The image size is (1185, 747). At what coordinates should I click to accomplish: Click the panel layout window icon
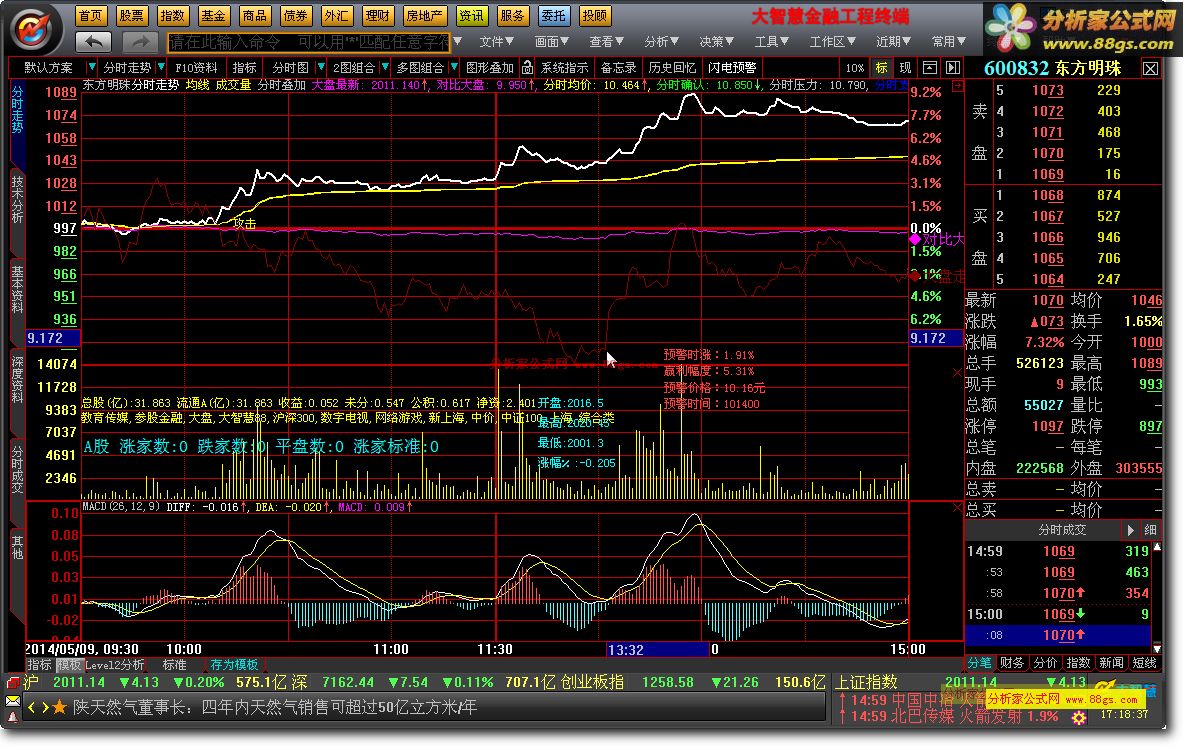(x=930, y=68)
